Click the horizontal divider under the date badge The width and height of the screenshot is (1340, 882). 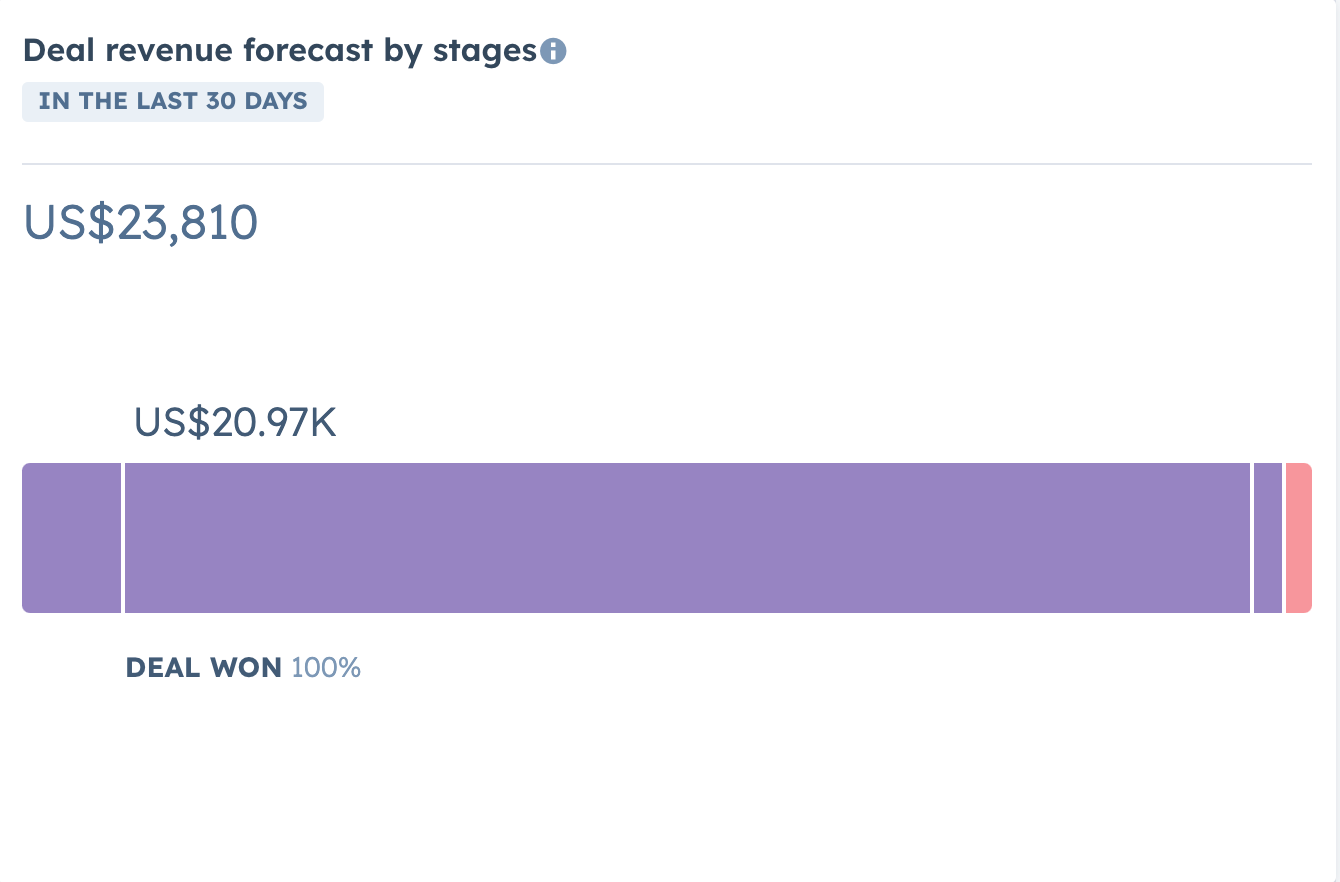[x=666, y=163]
